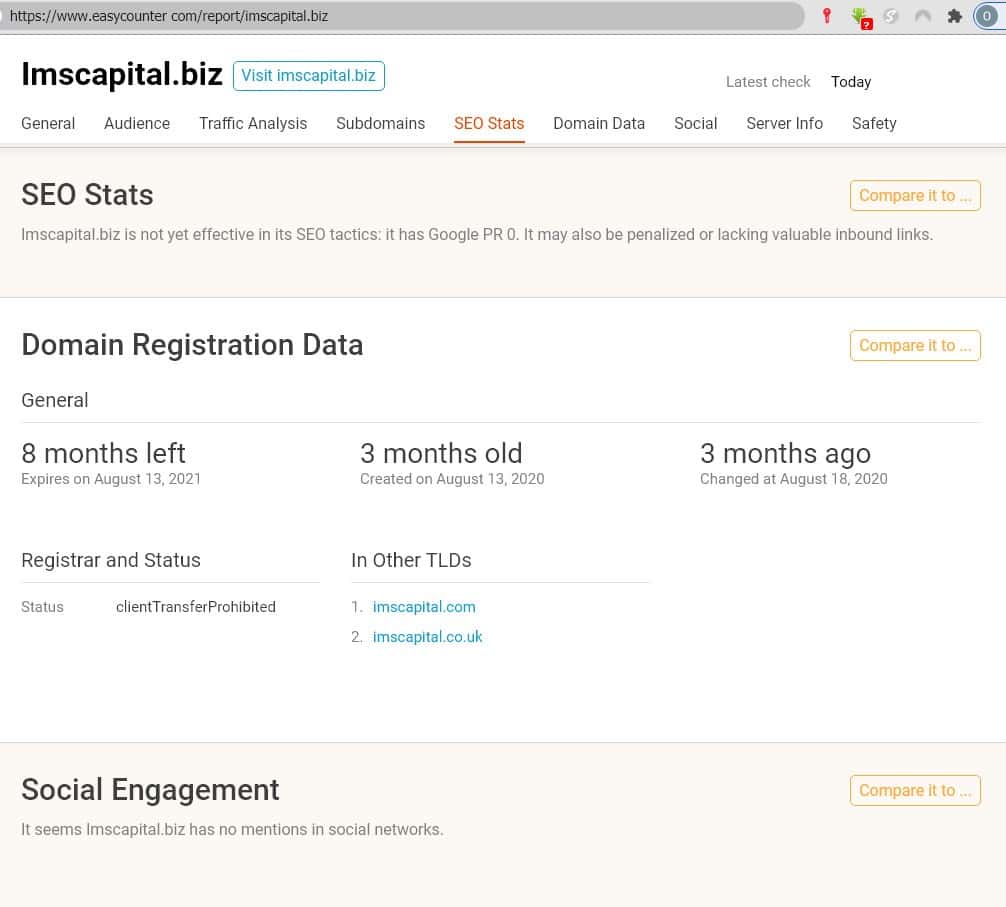Click Compare it to in Domain Registration Data
Viewport: 1006px width, 907px height.
click(x=914, y=345)
